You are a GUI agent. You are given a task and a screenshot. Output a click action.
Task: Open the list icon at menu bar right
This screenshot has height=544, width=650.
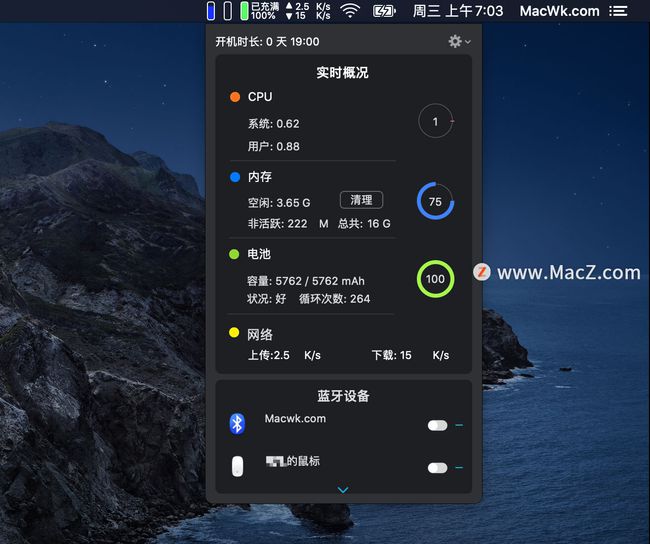click(x=619, y=11)
